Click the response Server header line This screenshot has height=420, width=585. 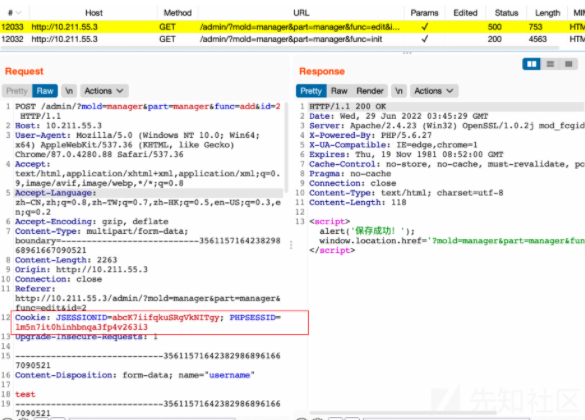tap(446, 126)
